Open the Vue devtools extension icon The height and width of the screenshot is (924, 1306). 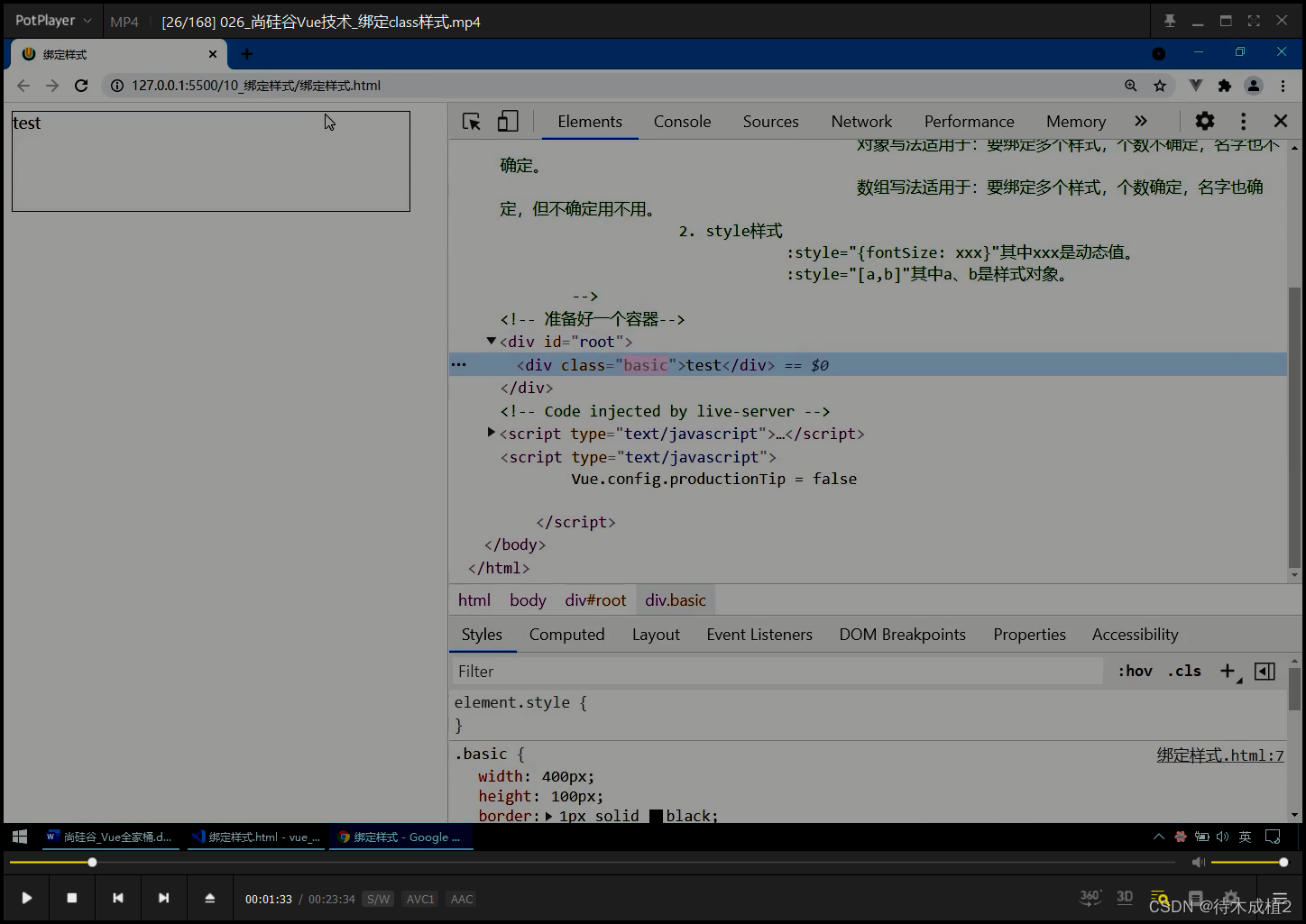tap(1196, 86)
